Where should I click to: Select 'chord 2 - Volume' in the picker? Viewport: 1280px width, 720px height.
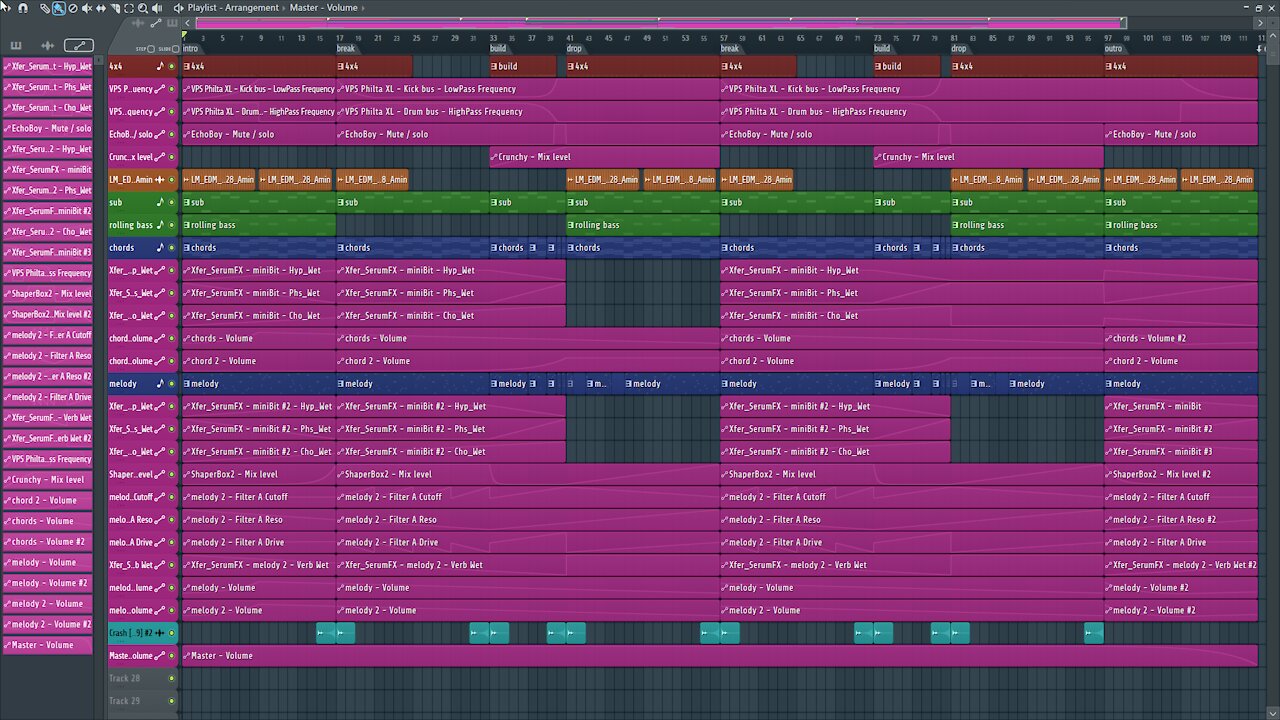48,500
